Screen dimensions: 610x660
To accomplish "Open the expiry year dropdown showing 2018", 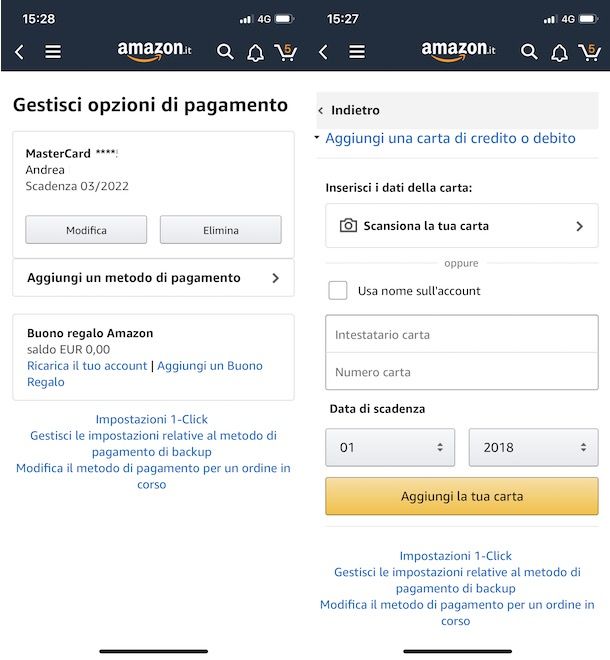I will click(x=533, y=447).
